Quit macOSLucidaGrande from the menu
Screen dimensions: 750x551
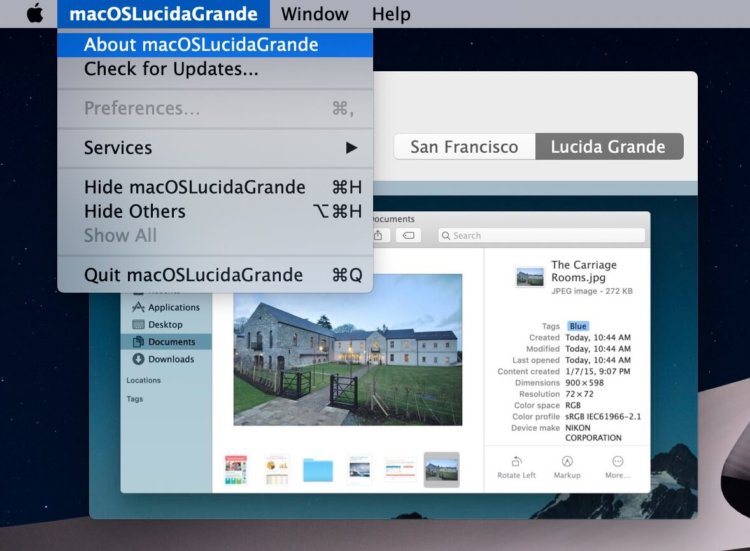[215, 275]
